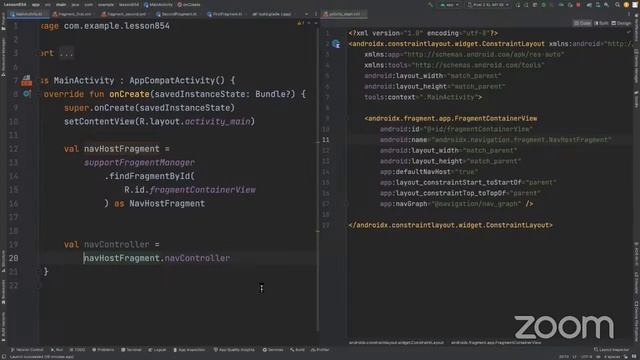The width and height of the screenshot is (640, 360).
Task: Switch XML editor to Design view
Action: pos(621,23)
